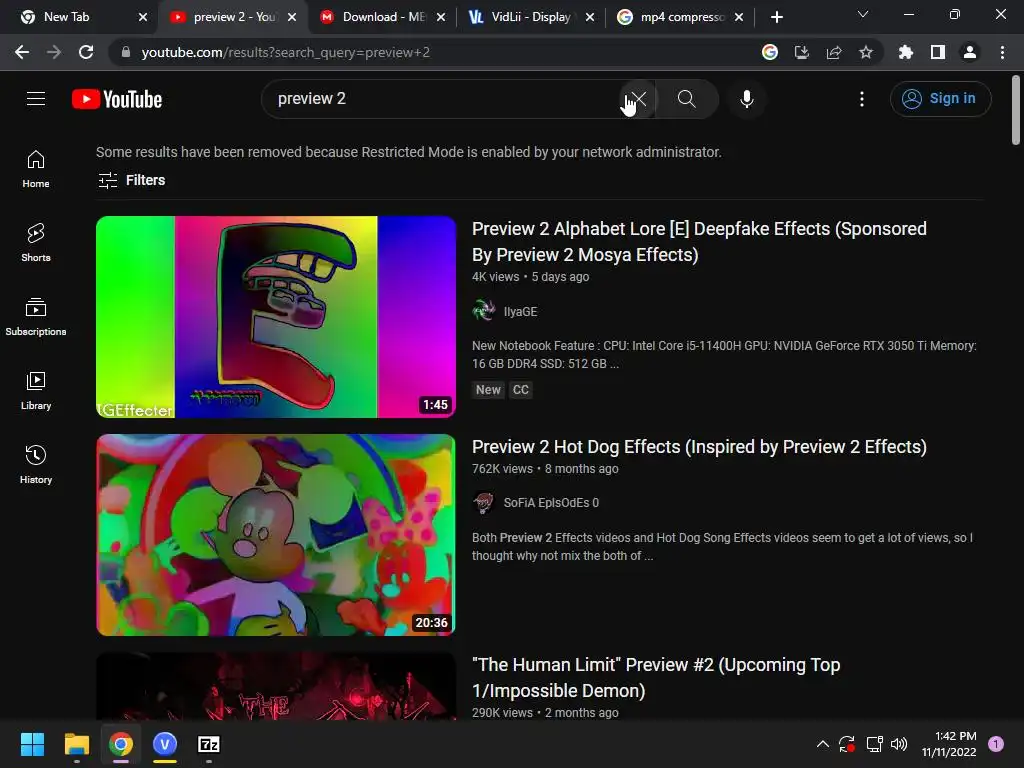Open Chrome three-dot menu
Viewport: 1024px width, 768px height.
click(1002, 52)
